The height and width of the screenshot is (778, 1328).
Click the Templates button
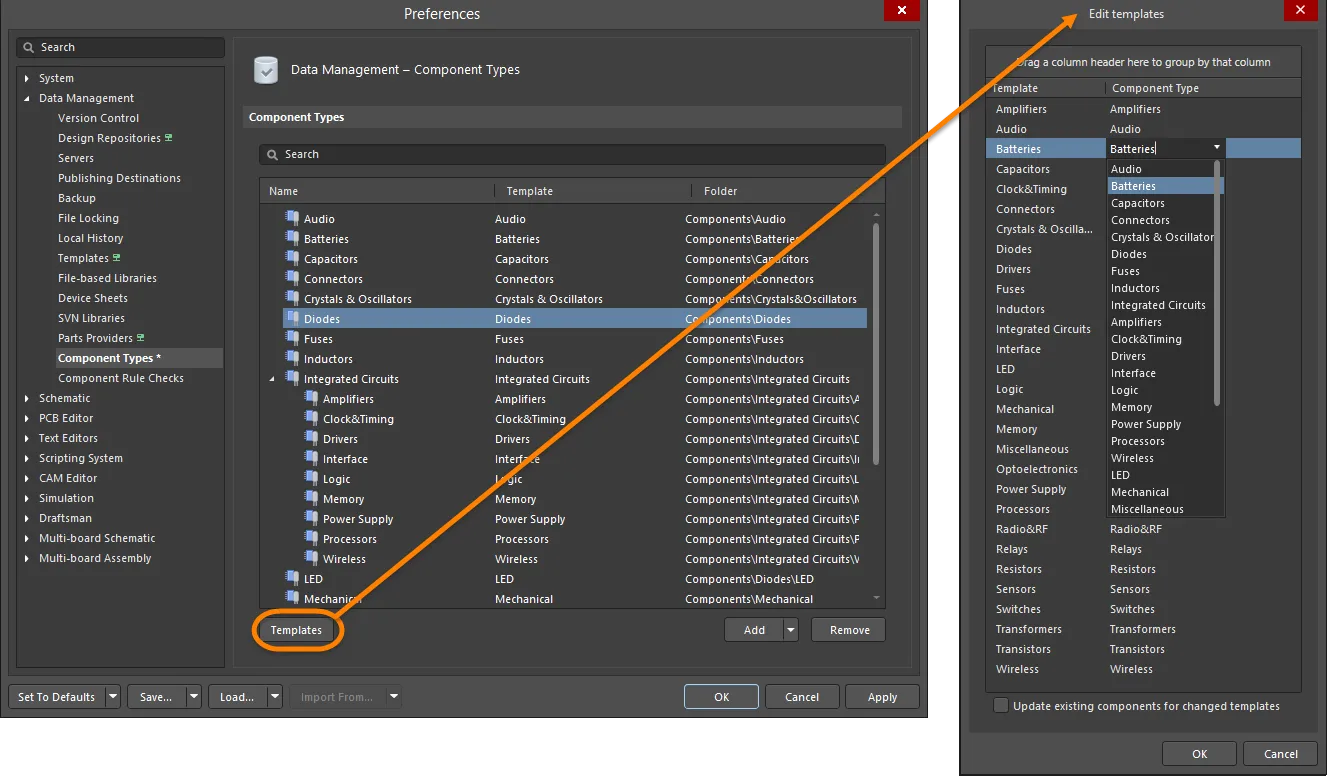coord(296,630)
